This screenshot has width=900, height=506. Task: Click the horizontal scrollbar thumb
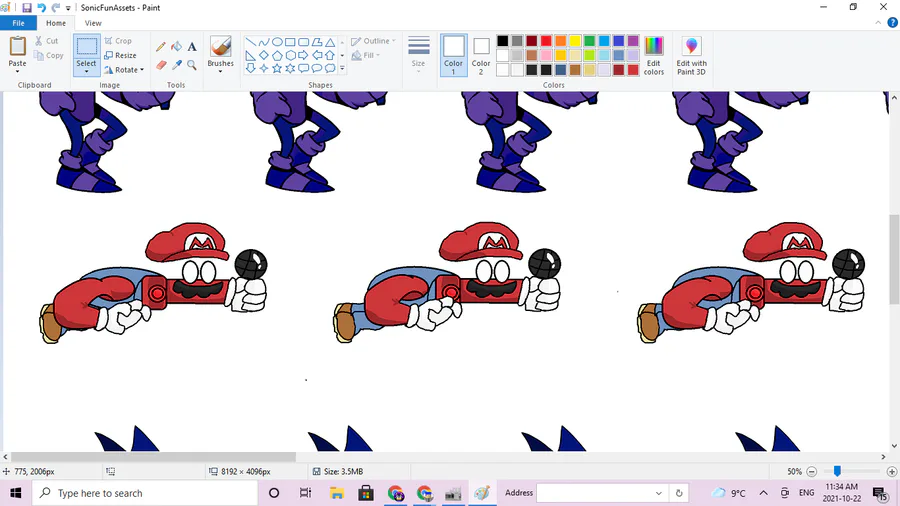[153, 457]
